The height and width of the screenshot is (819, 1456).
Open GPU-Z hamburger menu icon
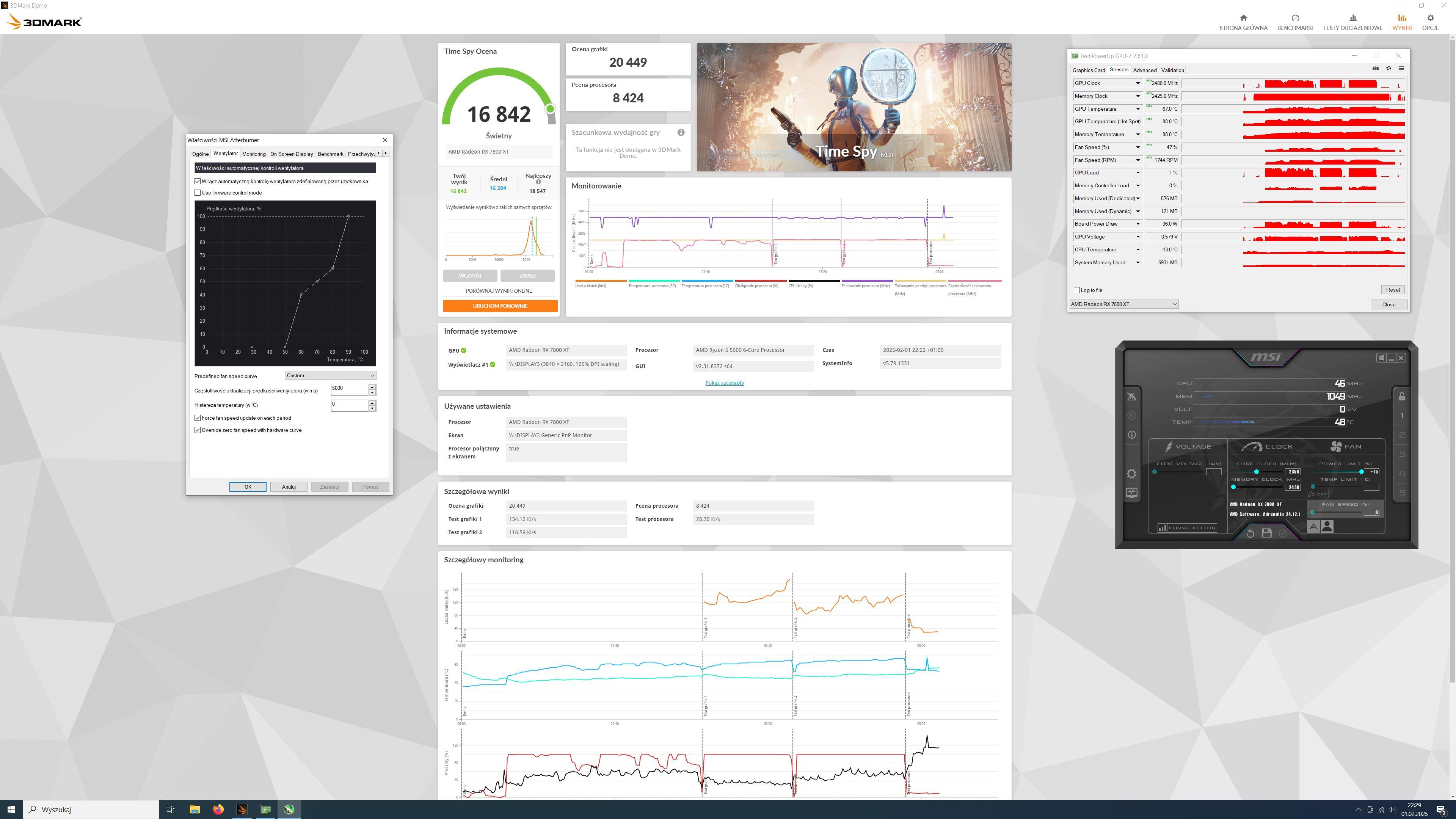(1401, 68)
